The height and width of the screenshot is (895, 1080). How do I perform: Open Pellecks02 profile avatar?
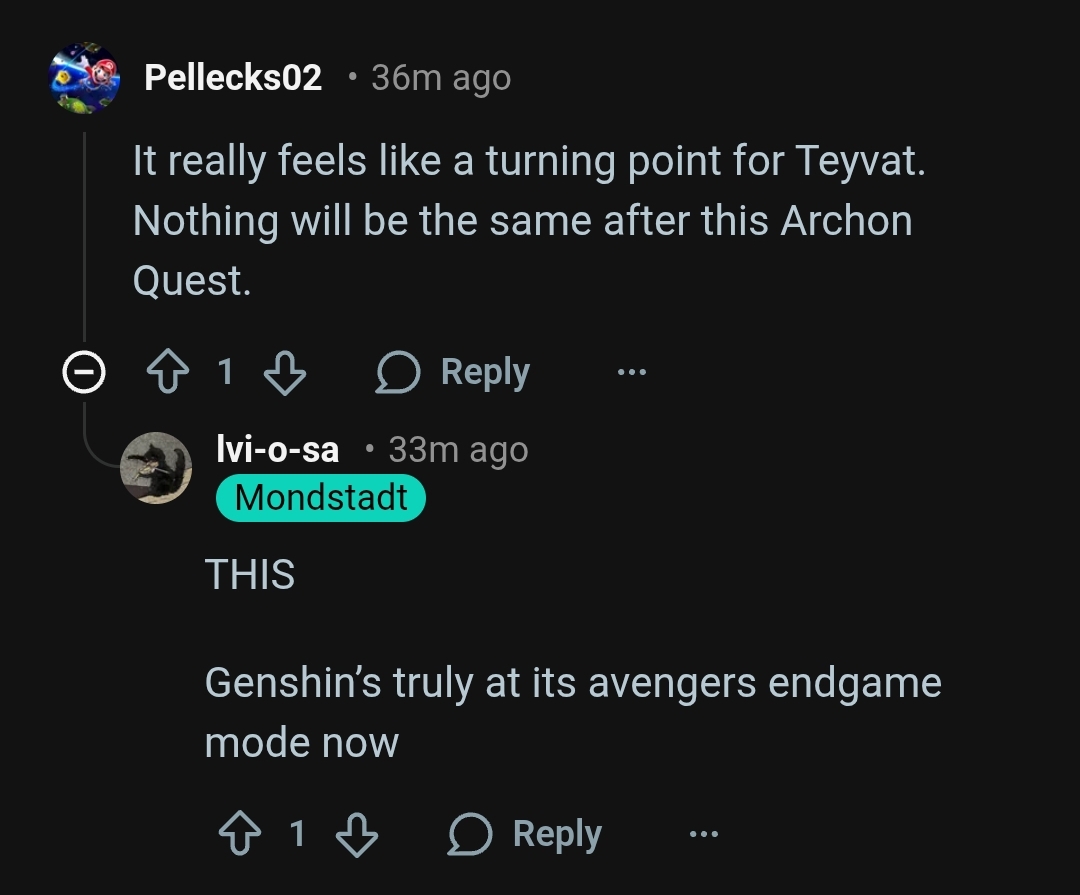pyautogui.click(x=84, y=78)
